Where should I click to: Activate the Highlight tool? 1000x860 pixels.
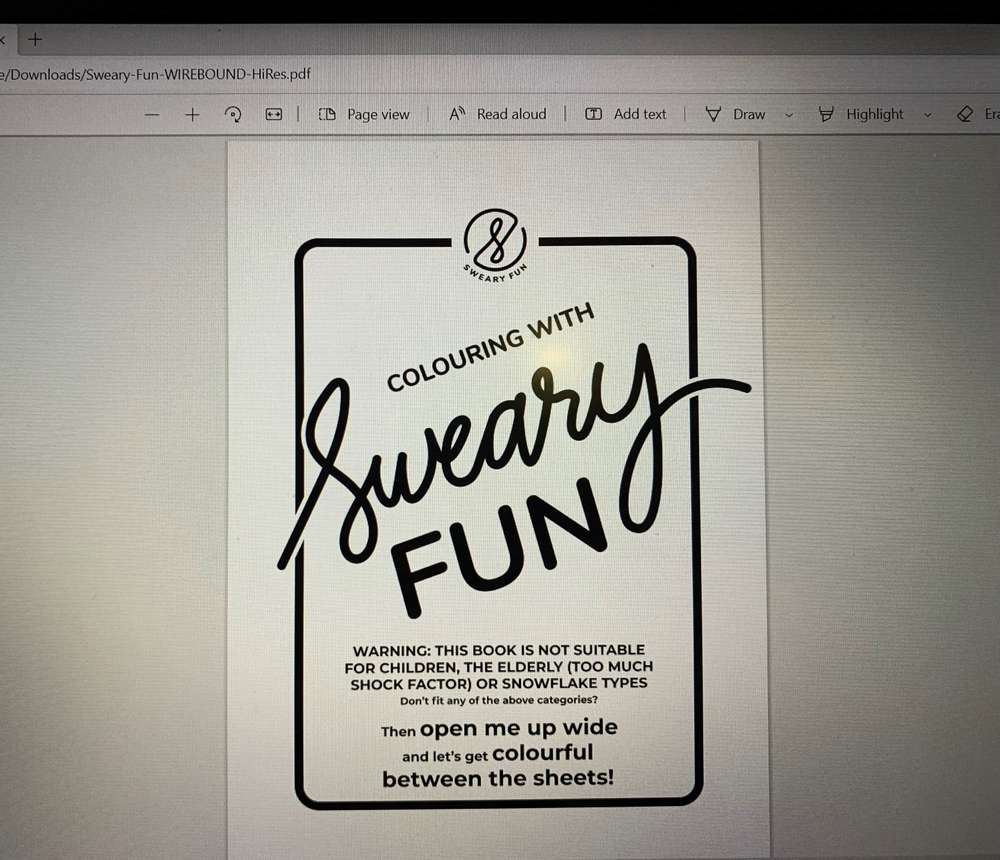coord(861,114)
